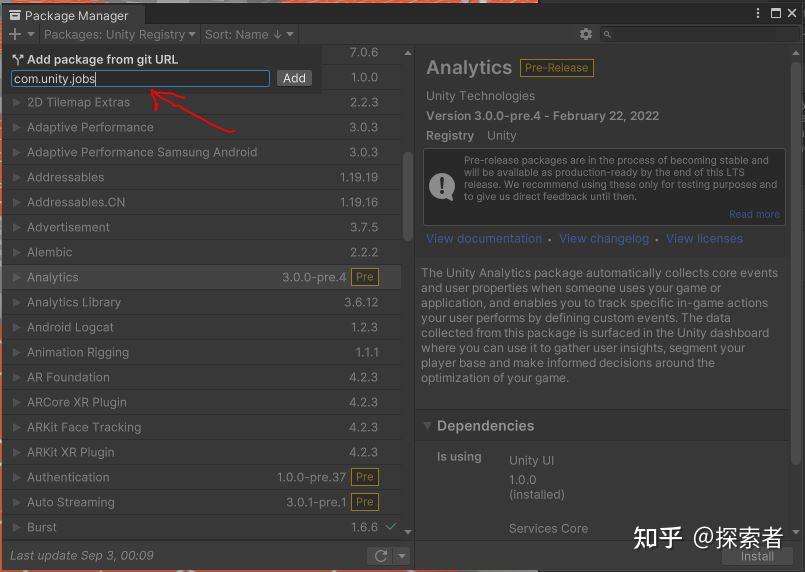This screenshot has width=805, height=572.
Task: Expand the AR Foundation row arrow
Action: [x=16, y=377]
